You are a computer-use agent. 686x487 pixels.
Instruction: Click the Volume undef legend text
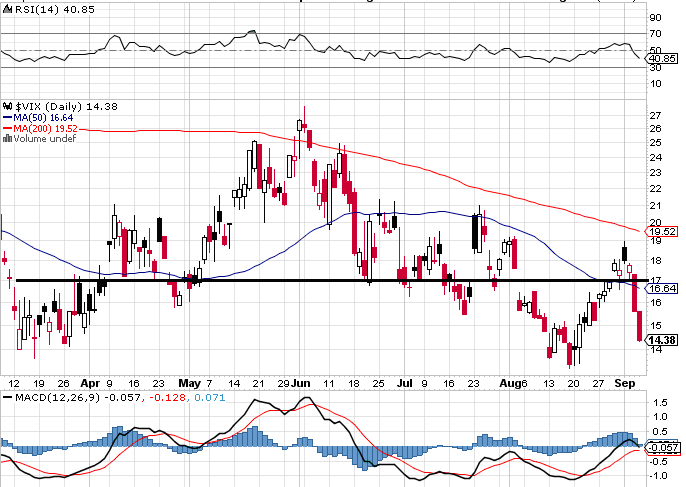43,138
